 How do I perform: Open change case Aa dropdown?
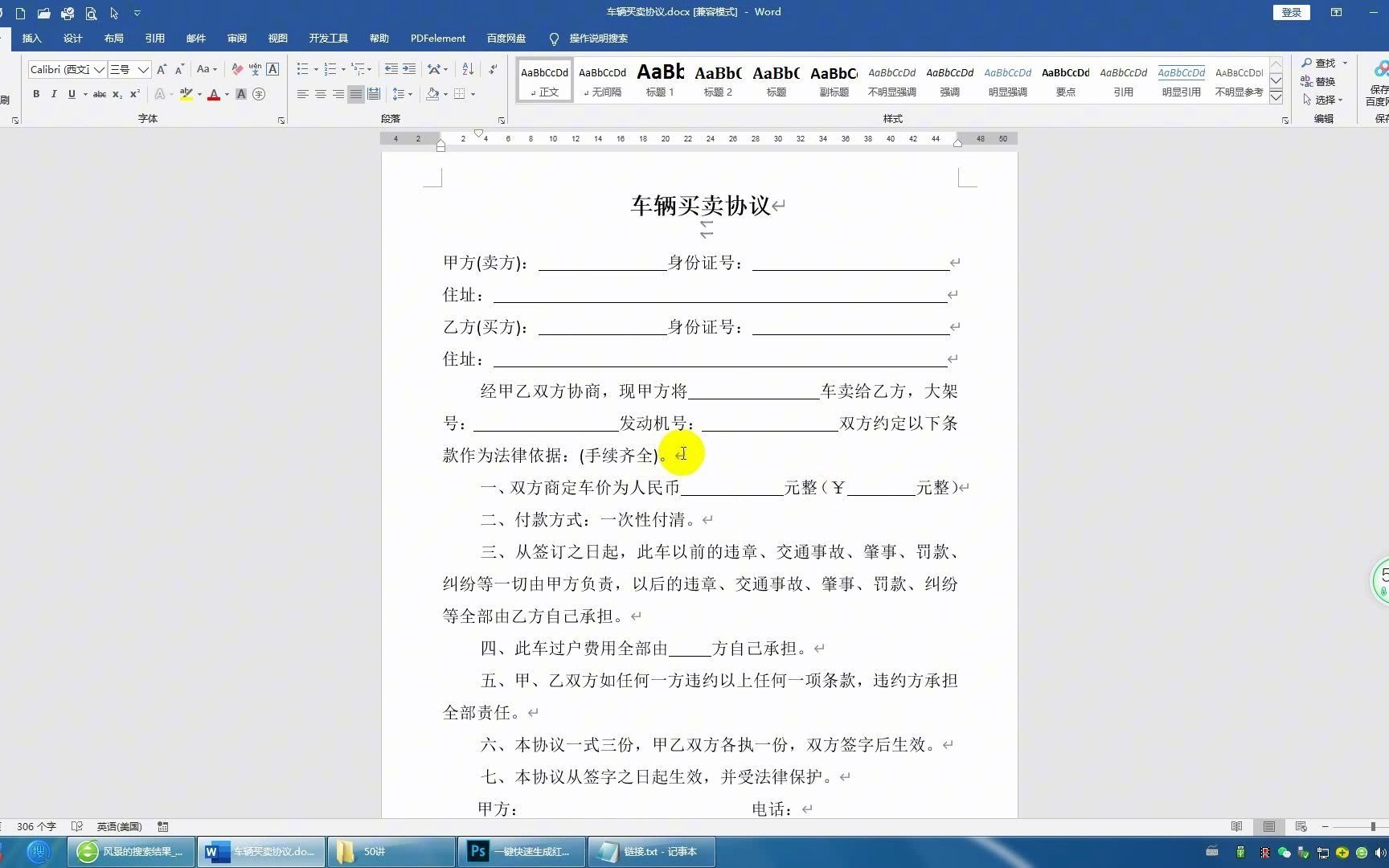(207, 69)
